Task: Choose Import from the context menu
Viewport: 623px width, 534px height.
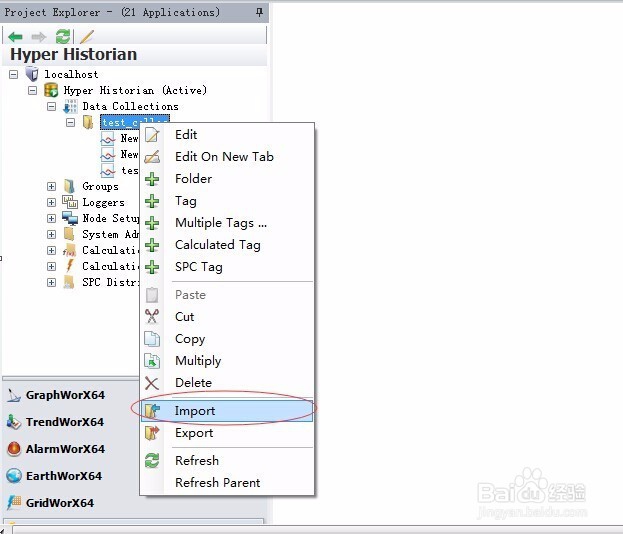Action: pos(227,411)
